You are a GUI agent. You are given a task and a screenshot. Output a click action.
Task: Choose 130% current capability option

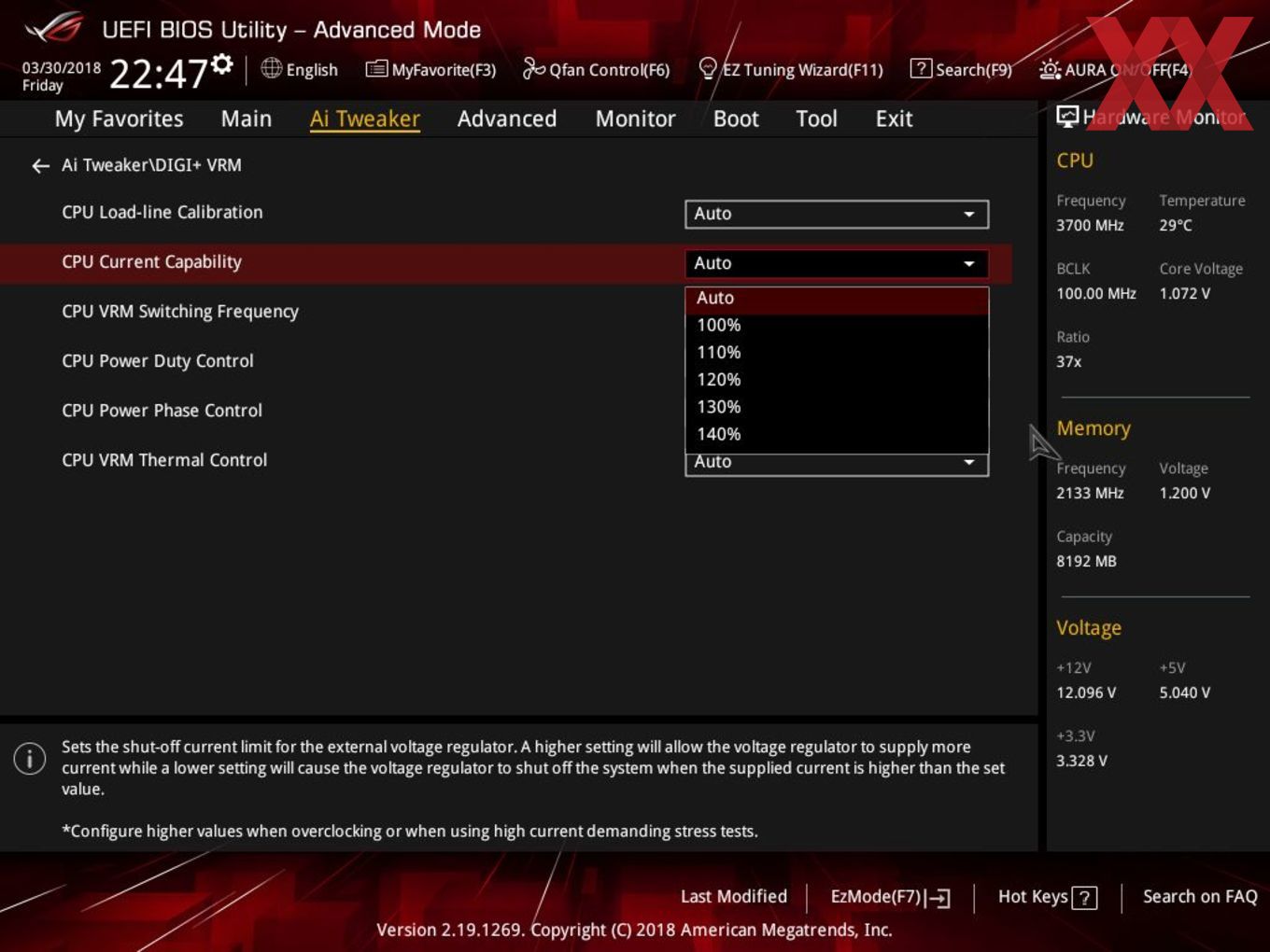(x=837, y=407)
